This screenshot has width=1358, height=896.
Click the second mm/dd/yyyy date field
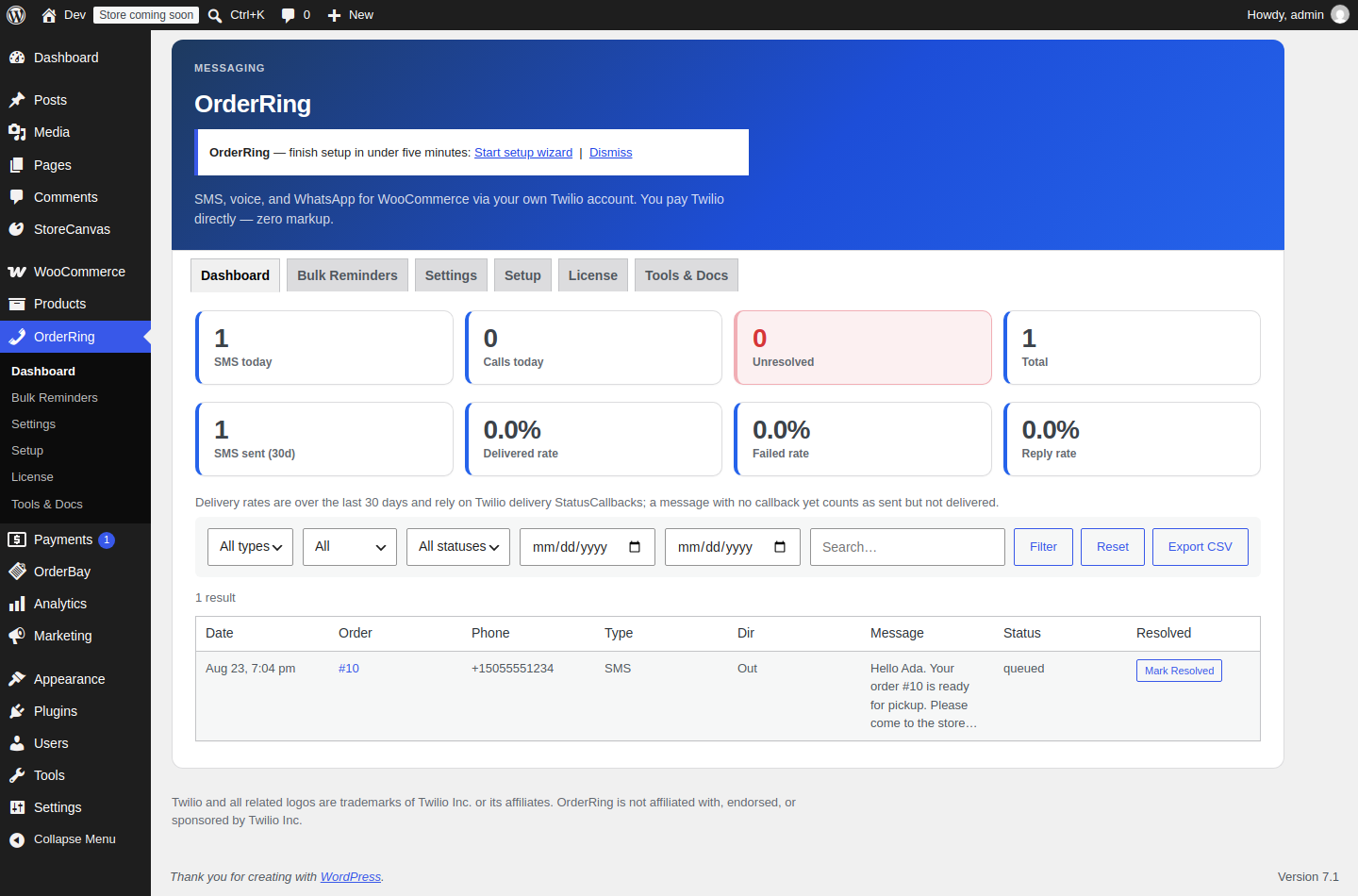tap(733, 547)
